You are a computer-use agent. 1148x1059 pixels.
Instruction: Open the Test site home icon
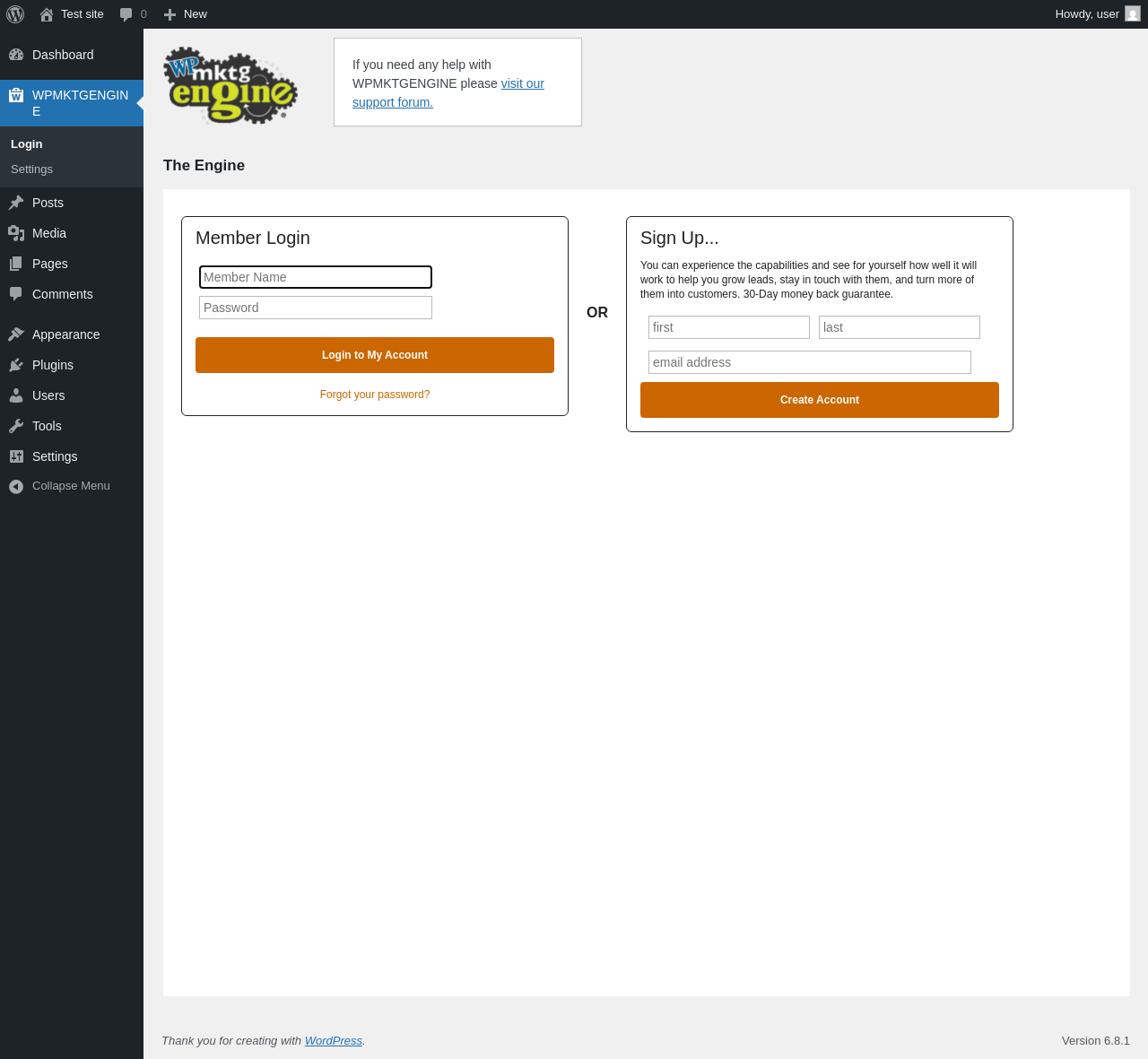(x=47, y=14)
